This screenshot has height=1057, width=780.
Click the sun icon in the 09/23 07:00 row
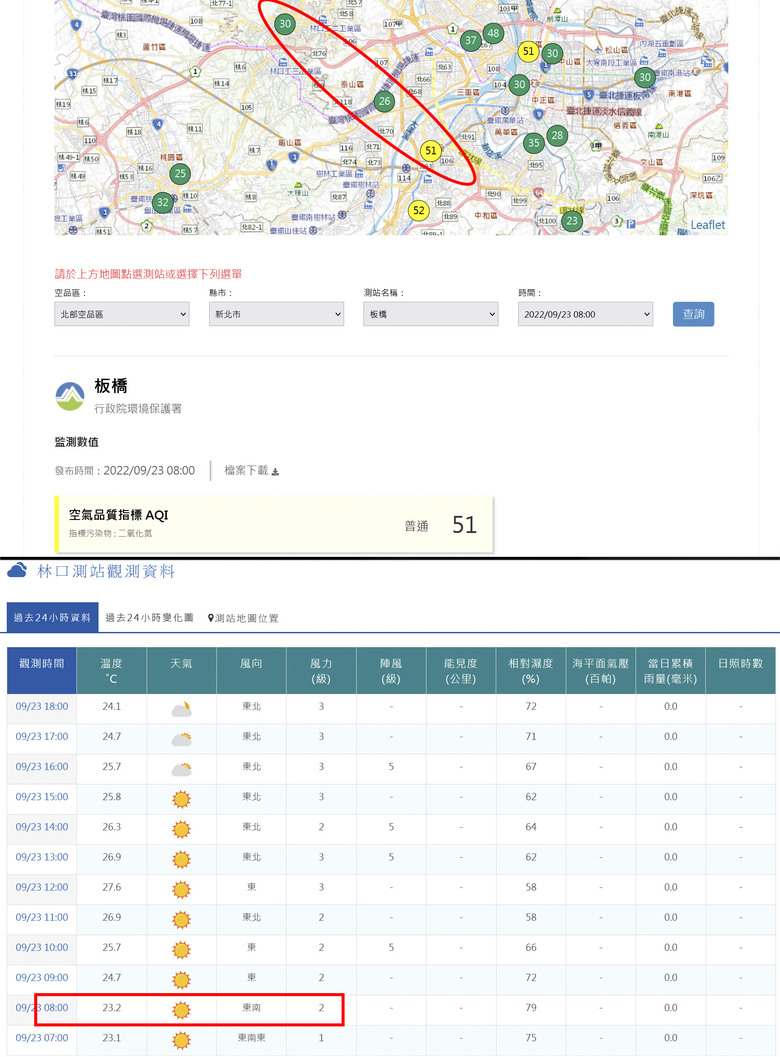181,1040
